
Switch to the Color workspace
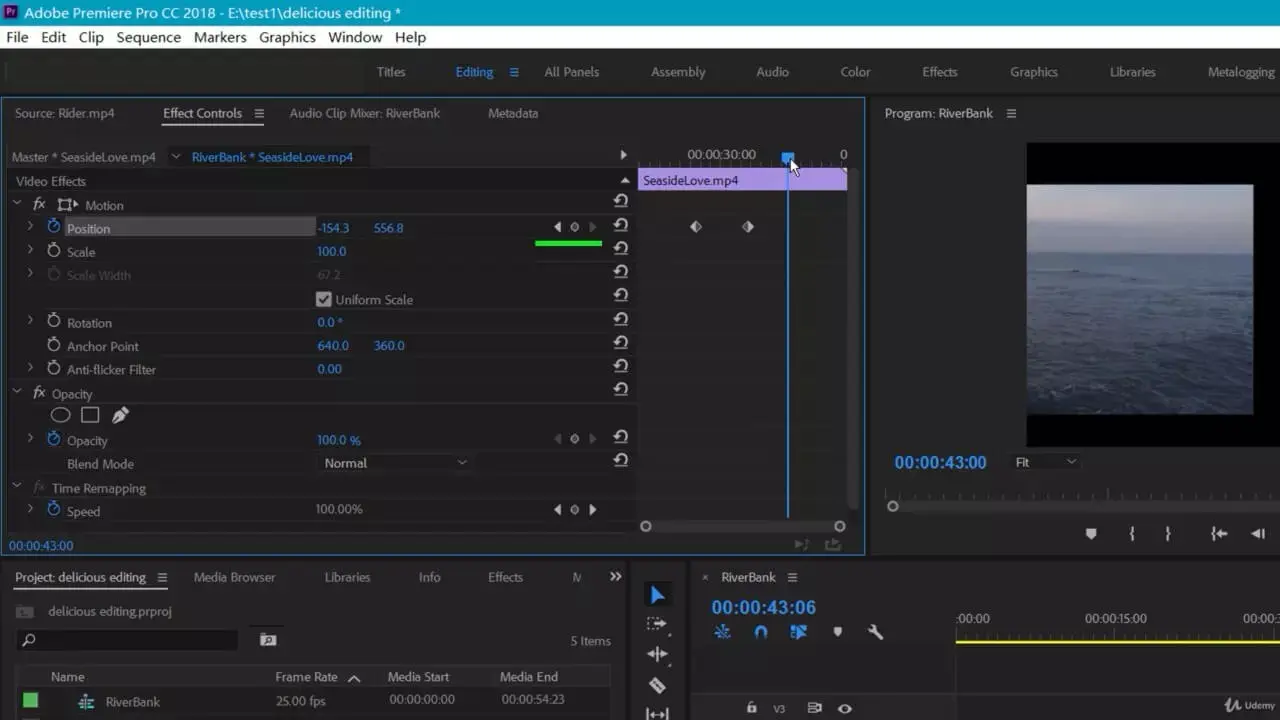coord(855,72)
